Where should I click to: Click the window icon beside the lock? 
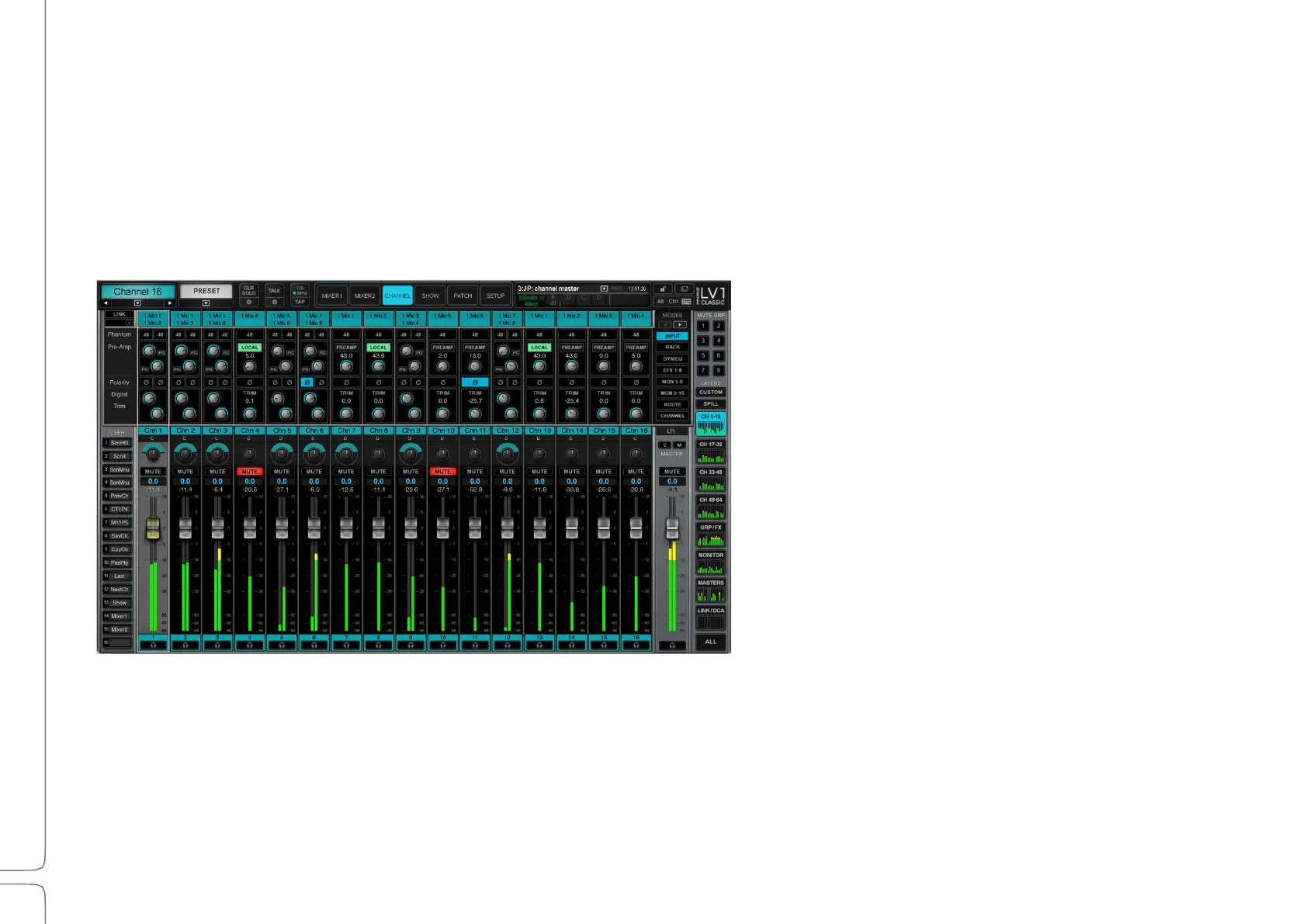[685, 289]
